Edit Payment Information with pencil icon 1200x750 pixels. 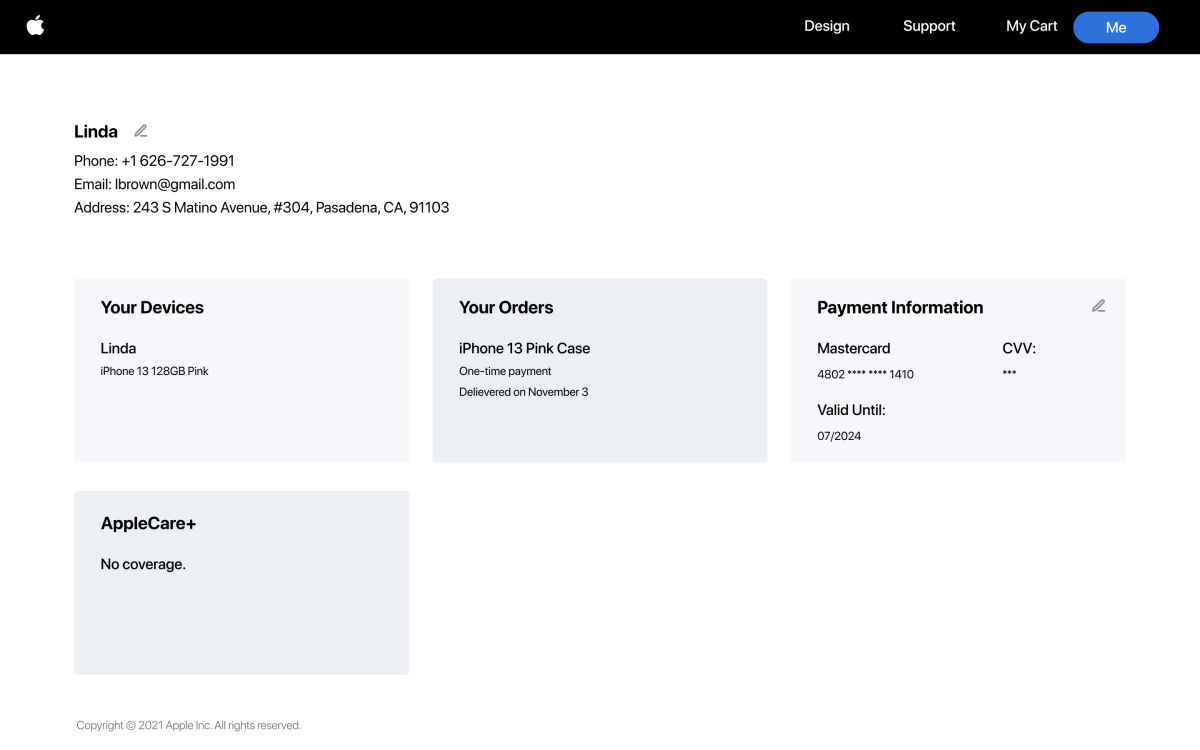1098,306
